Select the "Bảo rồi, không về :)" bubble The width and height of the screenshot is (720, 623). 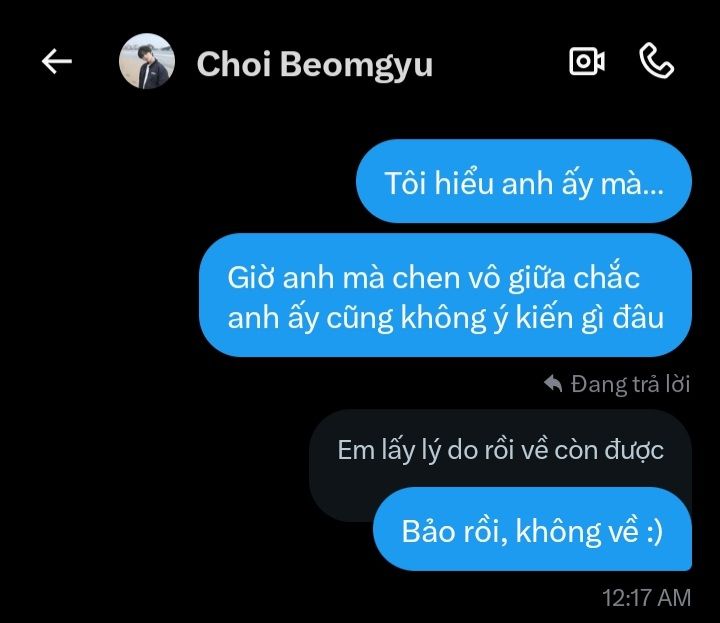533,529
